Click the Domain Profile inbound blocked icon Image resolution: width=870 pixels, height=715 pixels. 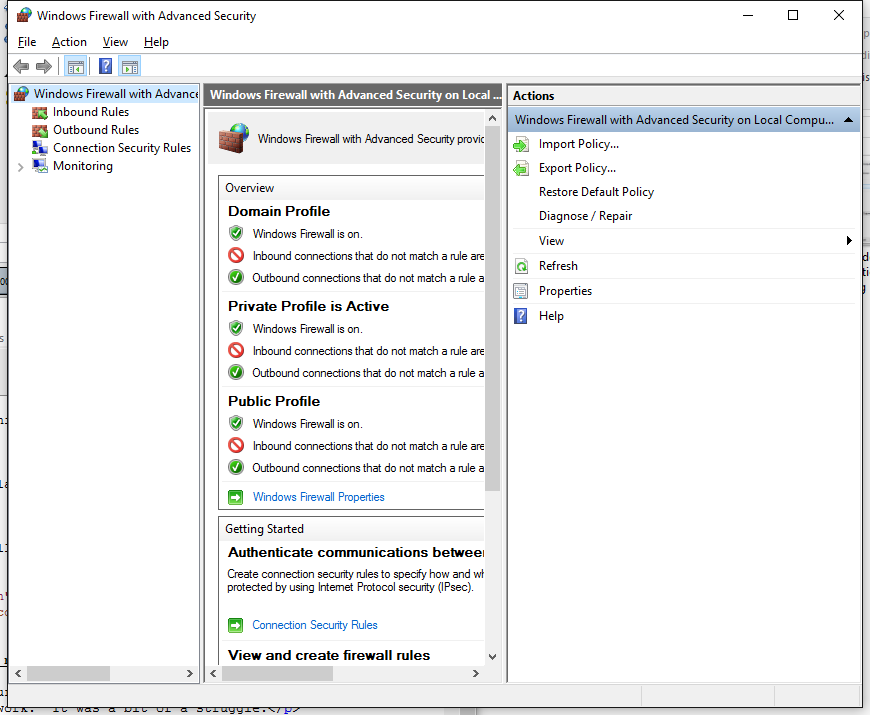[236, 255]
